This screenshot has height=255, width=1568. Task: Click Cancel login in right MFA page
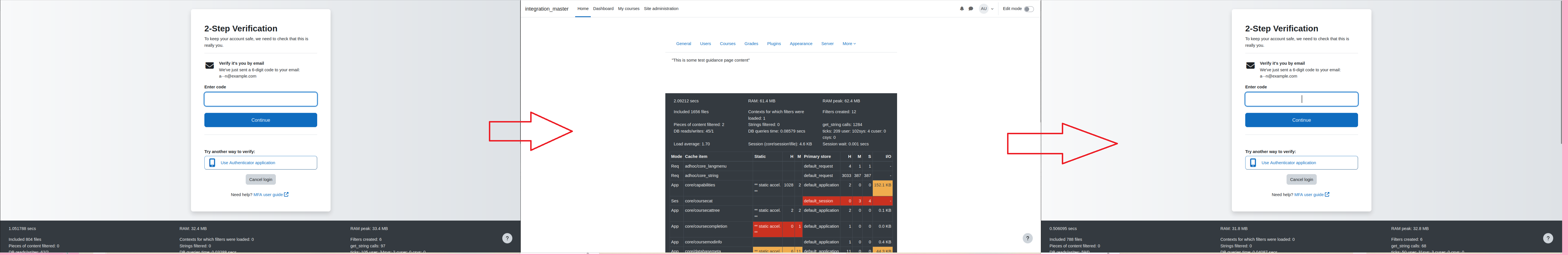point(1301,179)
